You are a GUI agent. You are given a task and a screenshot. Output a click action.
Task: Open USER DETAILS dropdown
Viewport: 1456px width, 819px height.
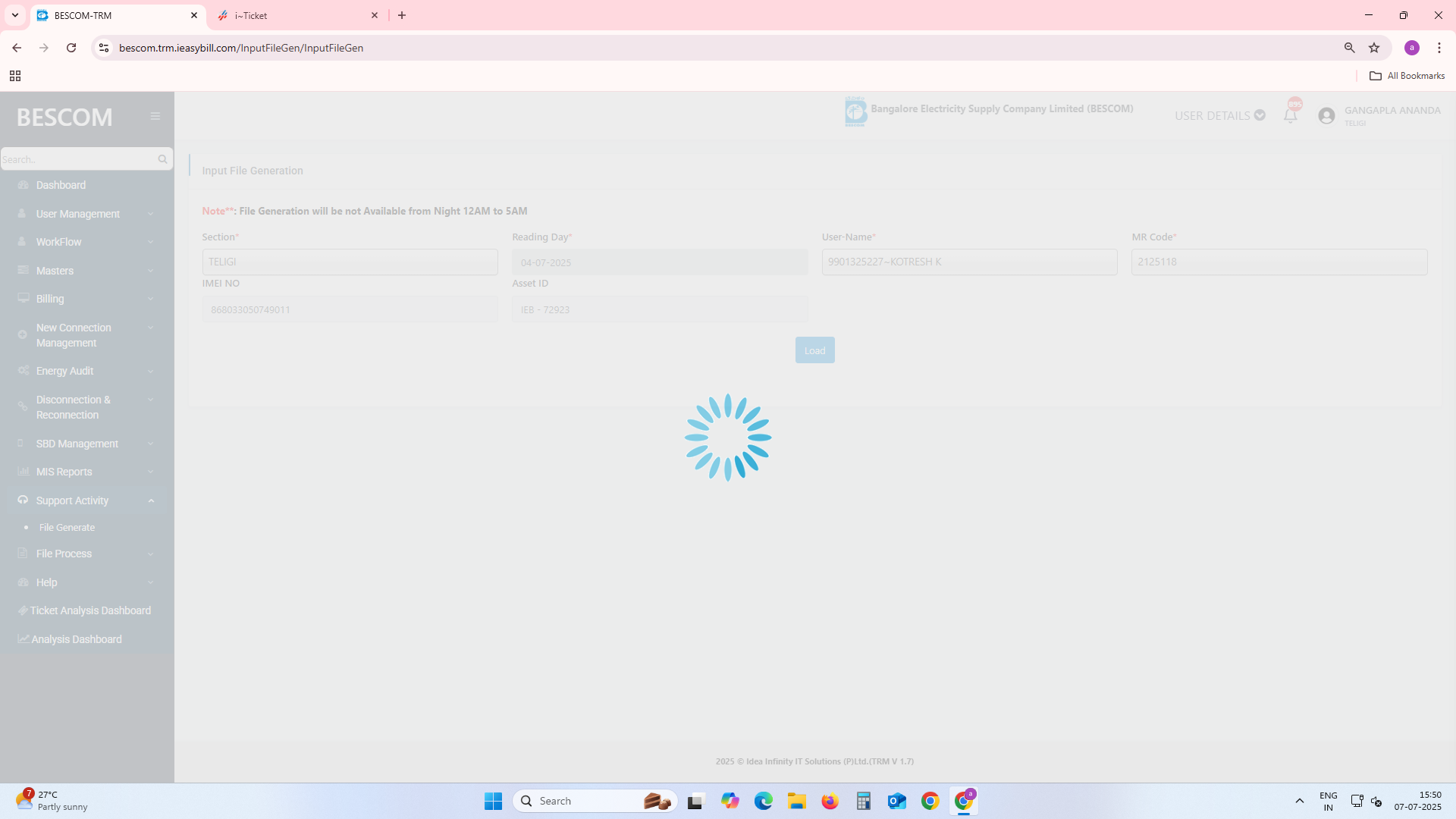click(x=1219, y=115)
